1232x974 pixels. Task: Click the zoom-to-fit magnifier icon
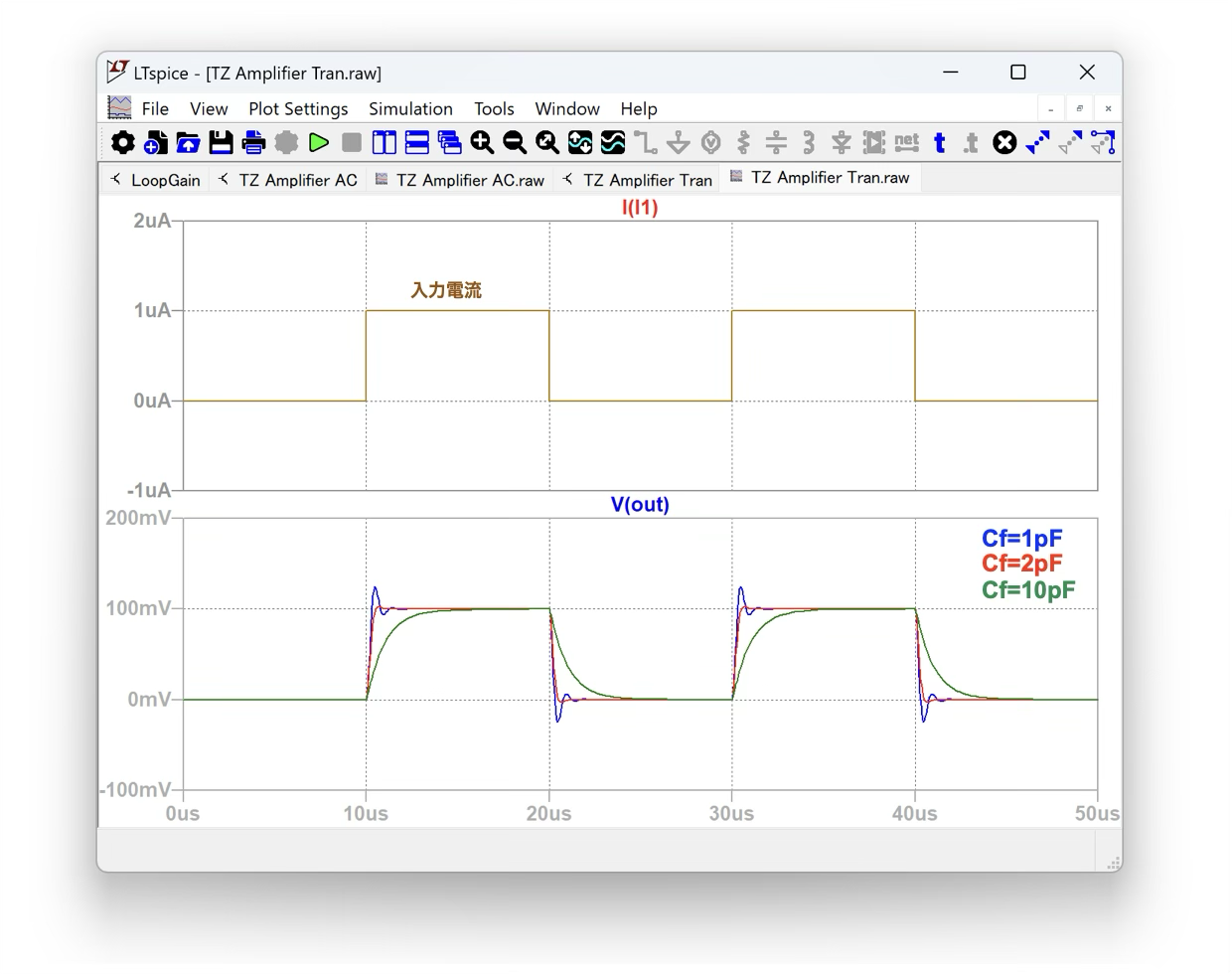coord(547,143)
